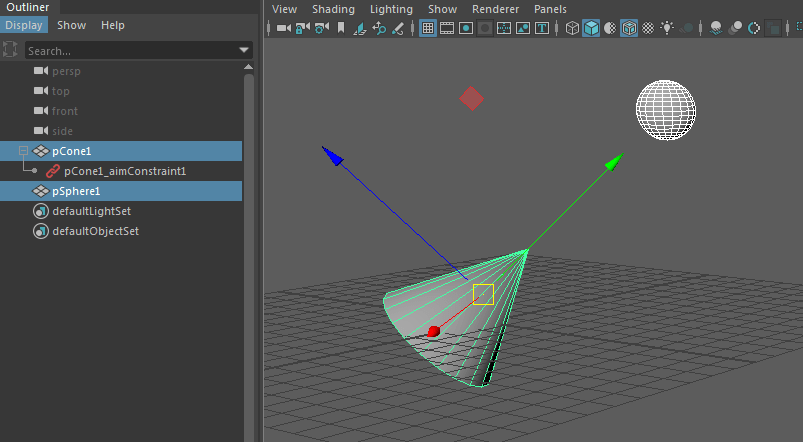The image size is (803, 442).
Task: Click the yellow center manipulator square
Action: point(483,294)
